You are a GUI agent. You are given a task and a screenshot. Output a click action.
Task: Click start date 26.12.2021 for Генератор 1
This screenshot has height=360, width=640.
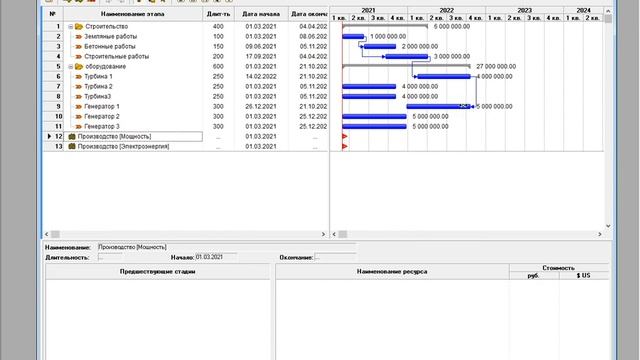261,107
